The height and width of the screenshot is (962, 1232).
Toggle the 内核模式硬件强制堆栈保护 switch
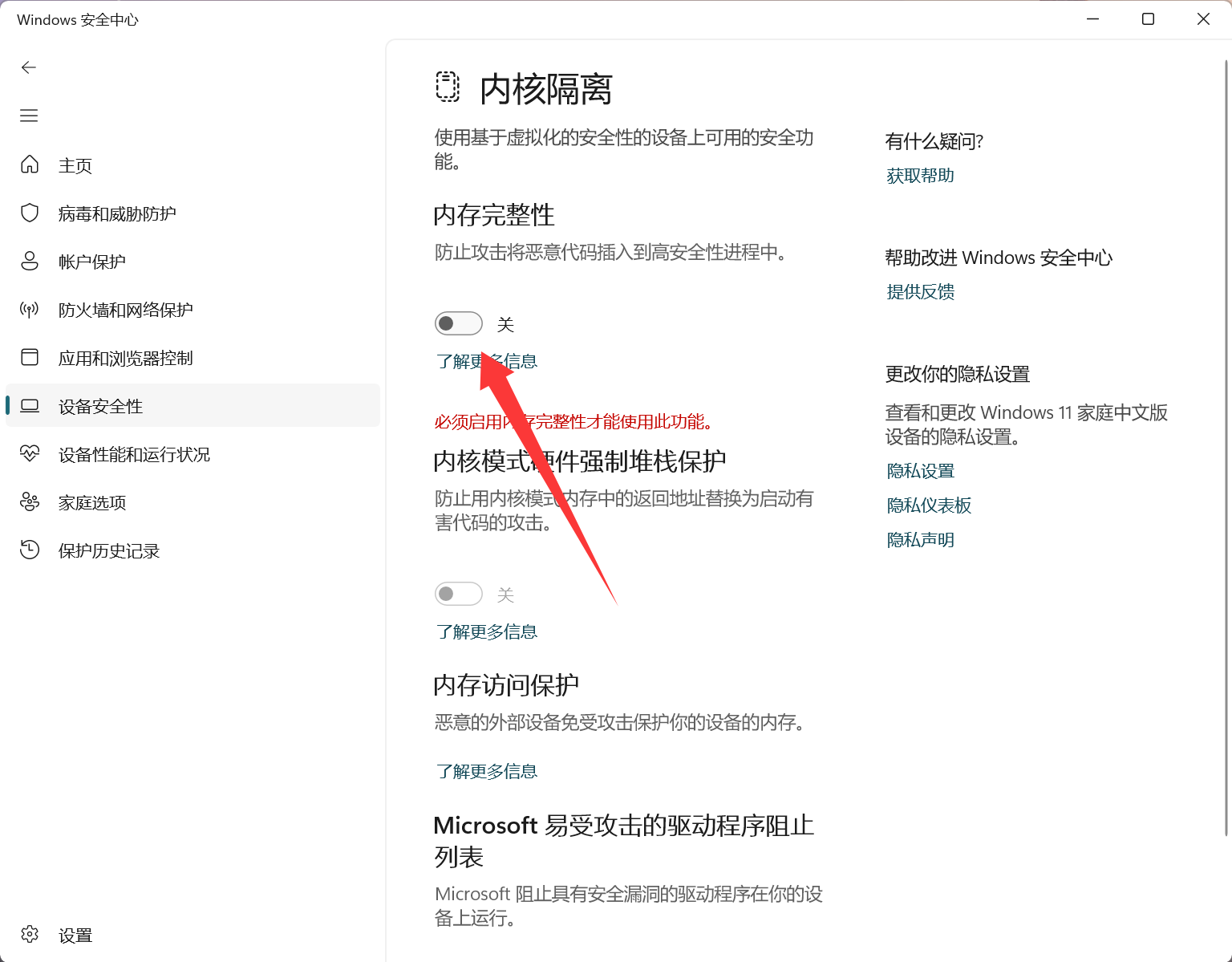point(458,594)
